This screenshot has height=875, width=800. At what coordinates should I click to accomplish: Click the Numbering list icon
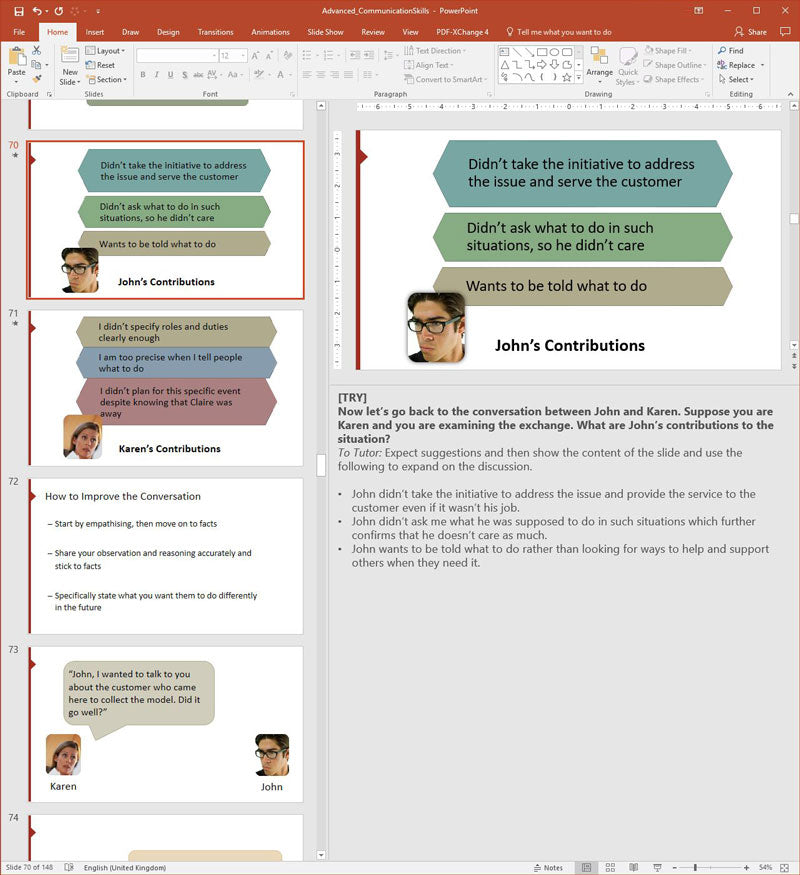point(329,55)
